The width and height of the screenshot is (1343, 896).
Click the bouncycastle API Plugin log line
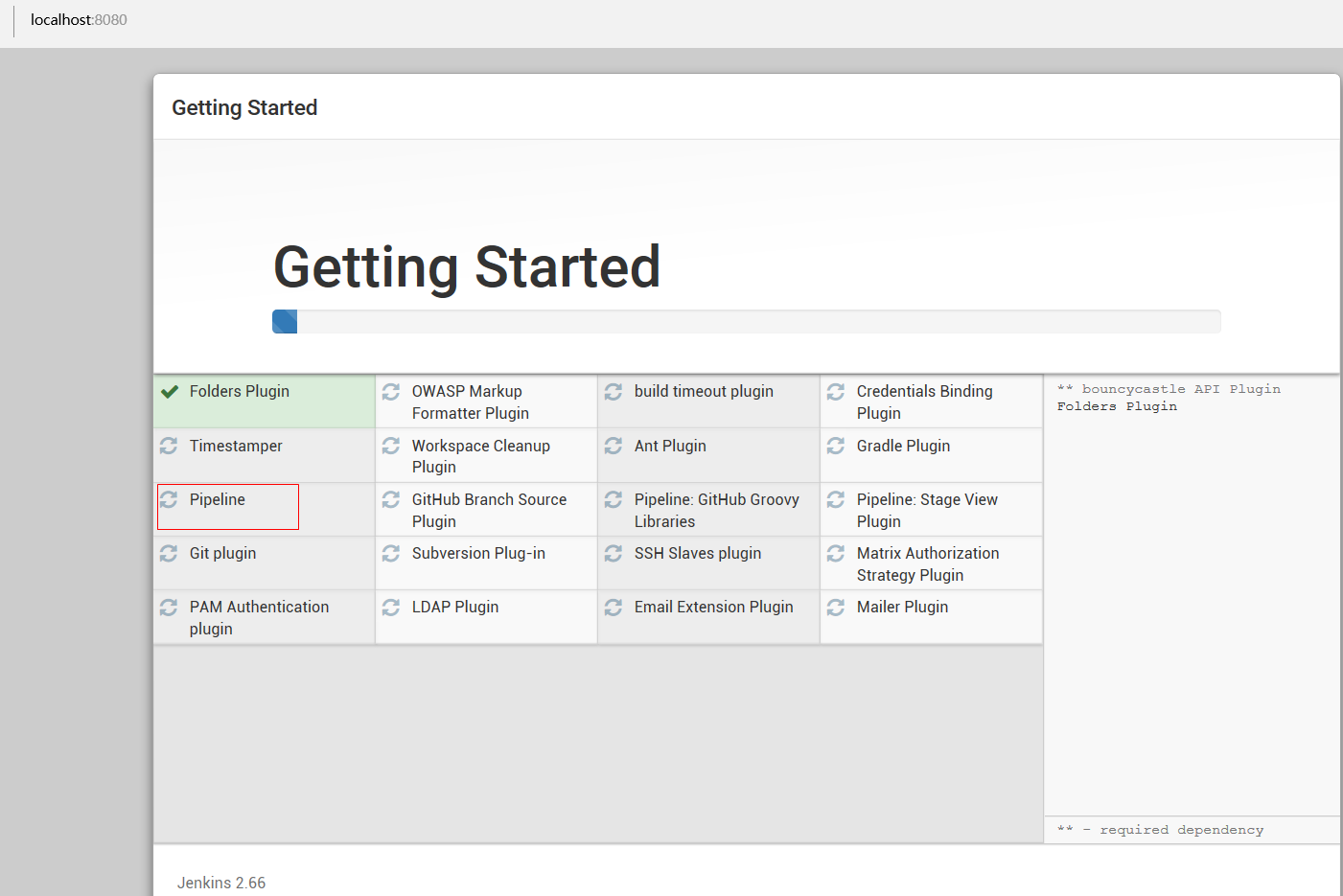[x=1169, y=389]
